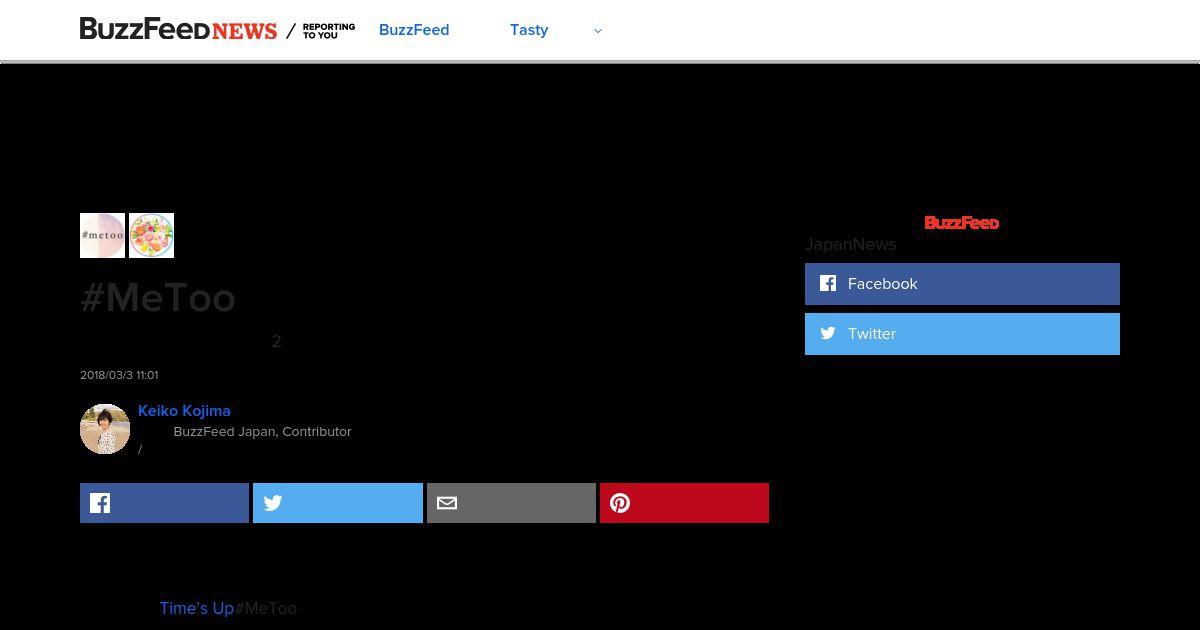Click BuzzFeed Japan, Contributor text

[262, 432]
